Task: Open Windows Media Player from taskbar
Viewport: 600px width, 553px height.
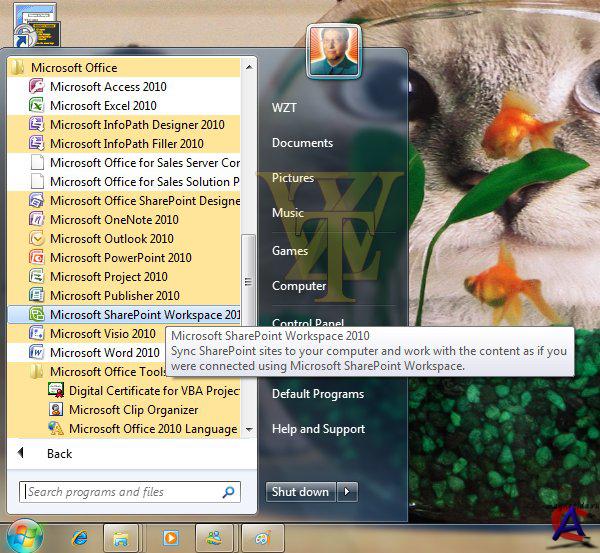Action: [170, 538]
